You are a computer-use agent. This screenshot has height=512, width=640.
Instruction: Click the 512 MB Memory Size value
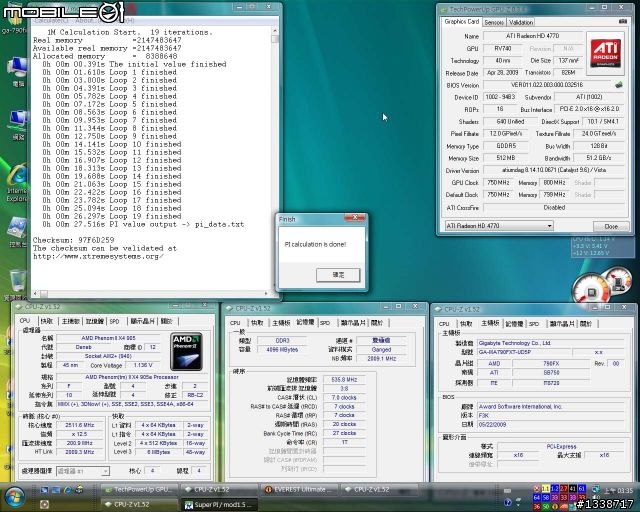(x=506, y=158)
